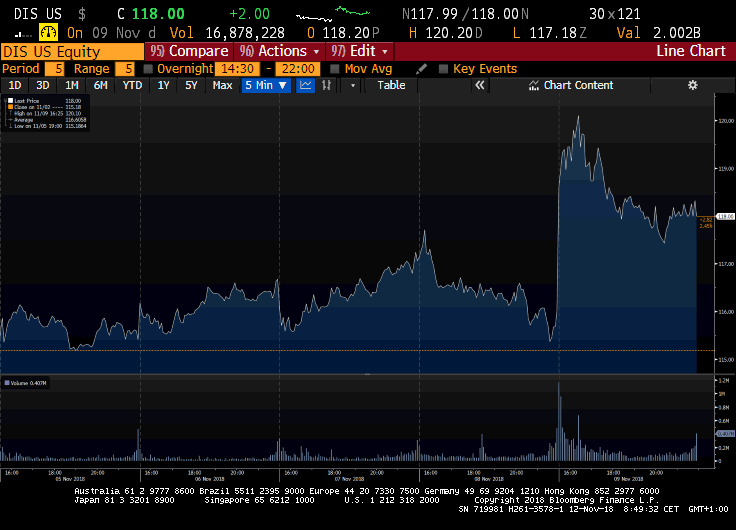This screenshot has height=530, width=736.
Task: Open the Edit dropdown menu
Action: pyautogui.click(x=360, y=51)
